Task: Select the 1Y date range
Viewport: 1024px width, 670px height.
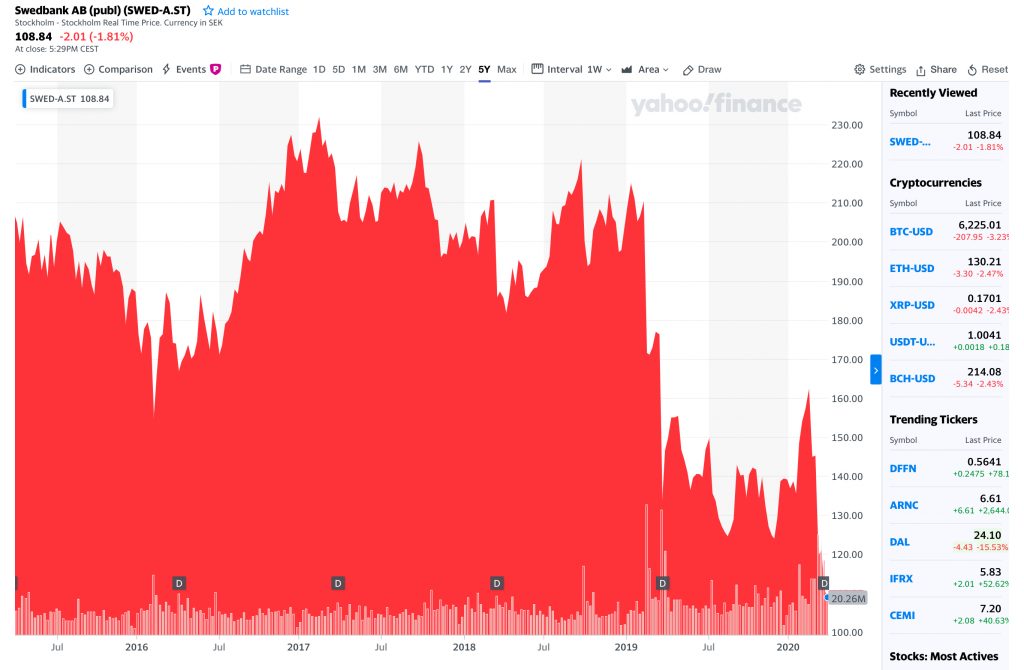Action: point(447,69)
